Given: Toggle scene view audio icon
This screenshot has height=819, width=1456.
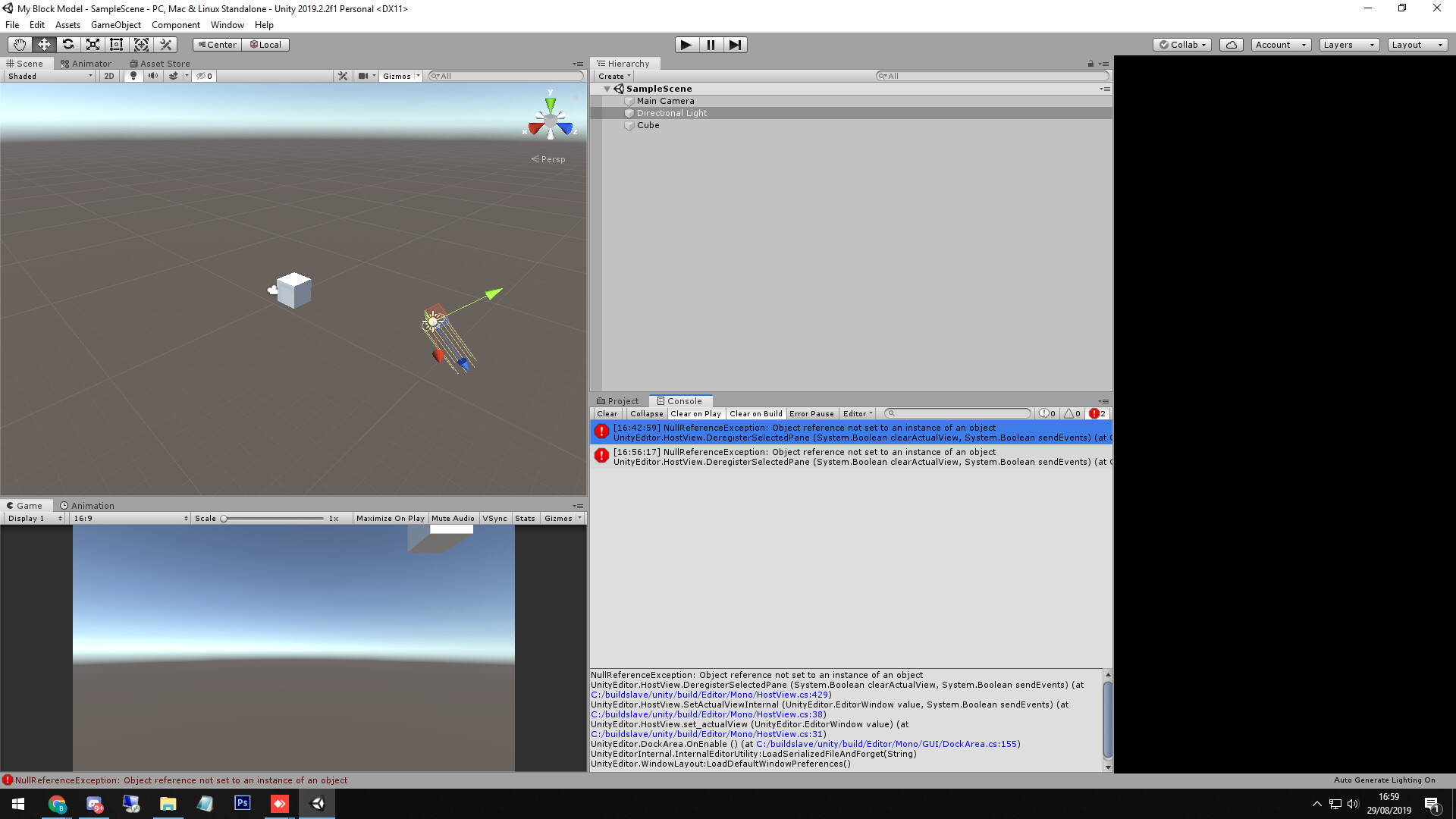Looking at the screenshot, I should (153, 75).
